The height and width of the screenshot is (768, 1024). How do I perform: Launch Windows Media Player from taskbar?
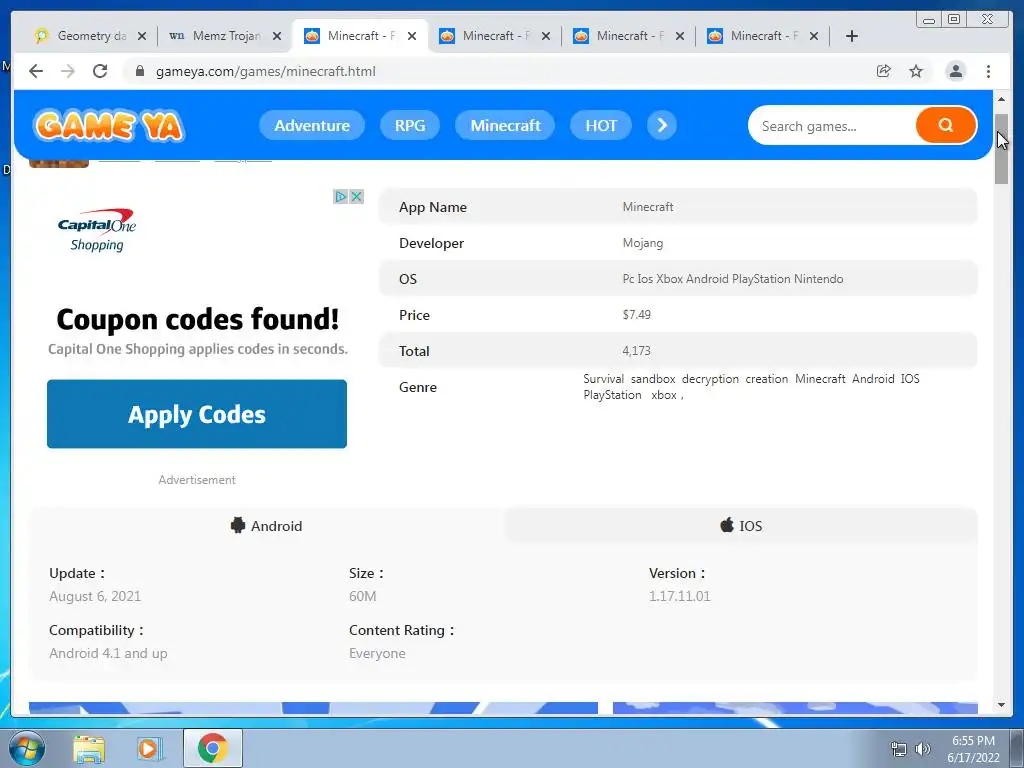click(x=149, y=748)
